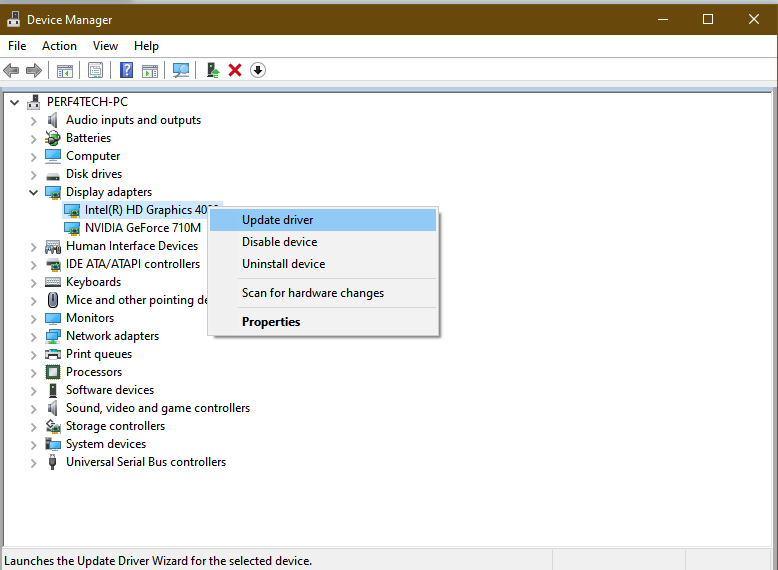Choose Update driver from context menu
Viewport: 778px width, 570px height.
point(323,220)
